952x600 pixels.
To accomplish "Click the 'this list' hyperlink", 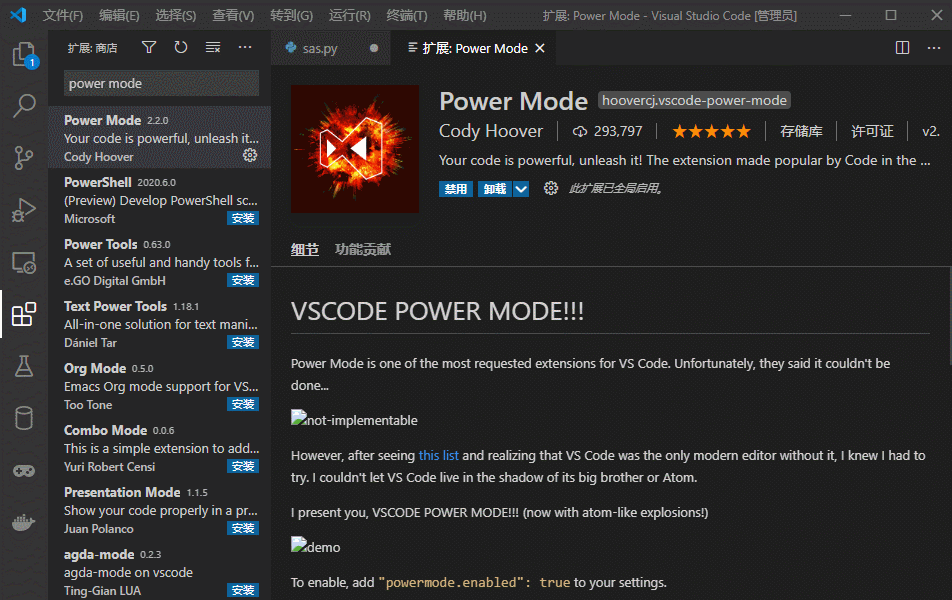I will tap(438, 455).
